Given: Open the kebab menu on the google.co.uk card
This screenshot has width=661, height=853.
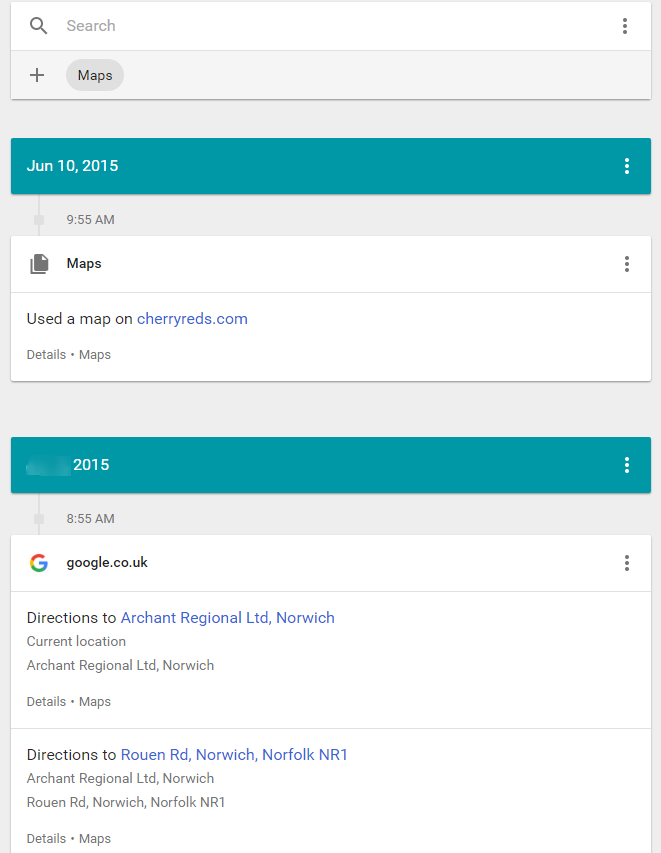Looking at the screenshot, I should tap(627, 563).
